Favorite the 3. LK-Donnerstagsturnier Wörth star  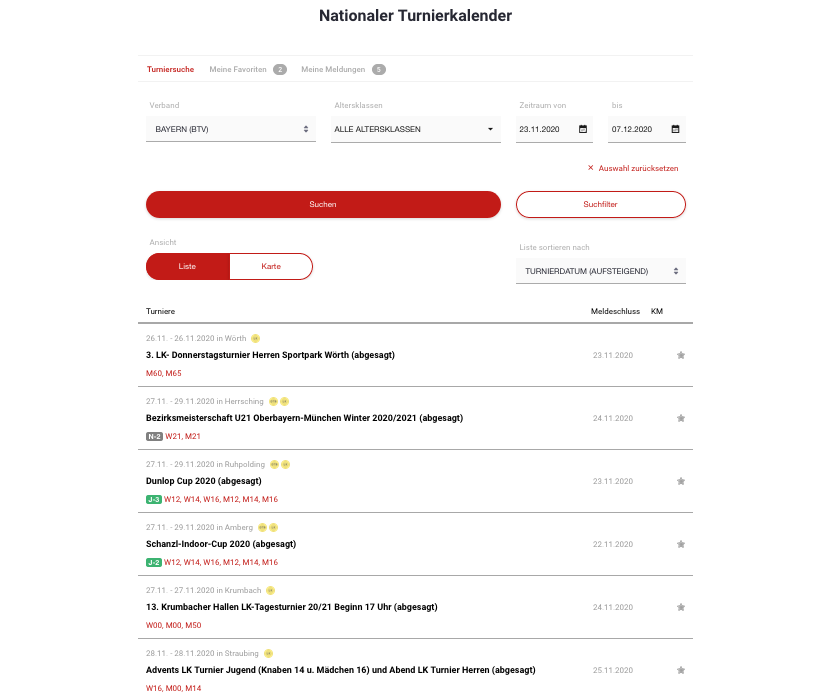[681, 355]
